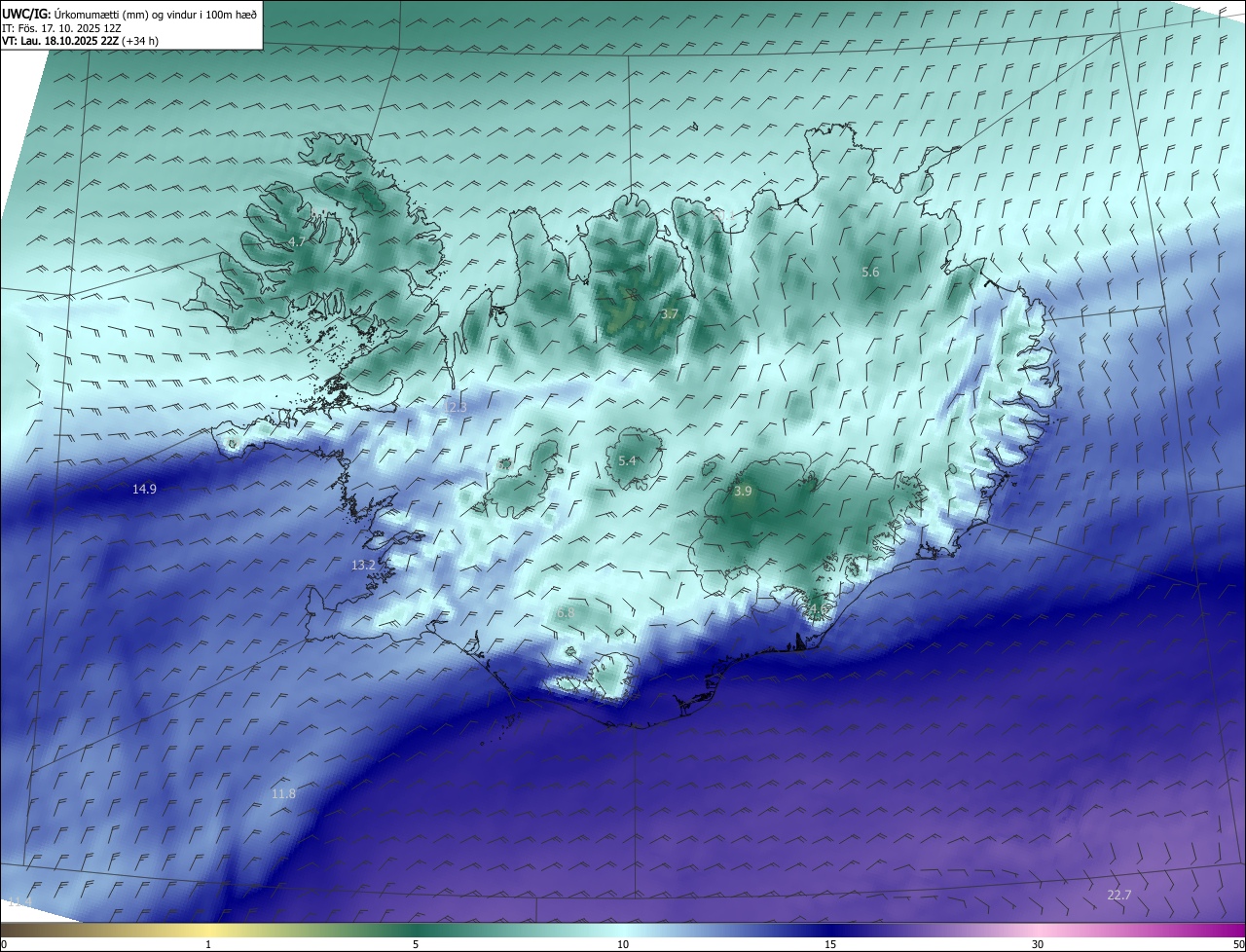
Task: Click the 'UWC/IG: Úrkomumætti (mm)' title line
Action: coord(130,14)
